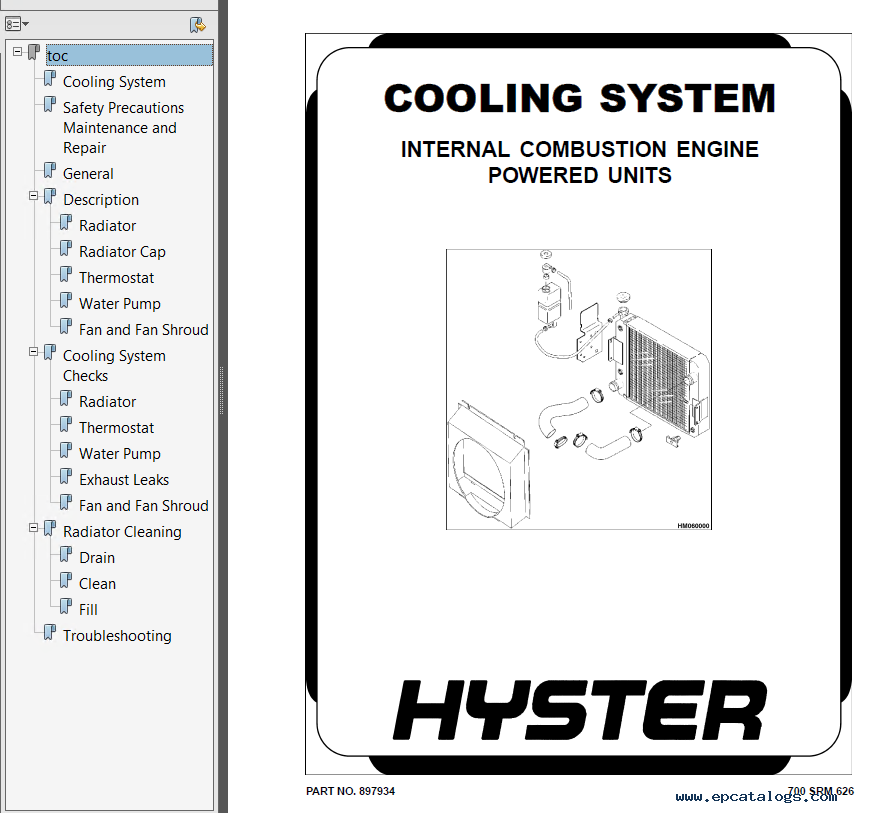Click the INTERNAL COMBUSTION ENGINE subtitle
This screenshot has width=888, height=813.
tap(580, 149)
